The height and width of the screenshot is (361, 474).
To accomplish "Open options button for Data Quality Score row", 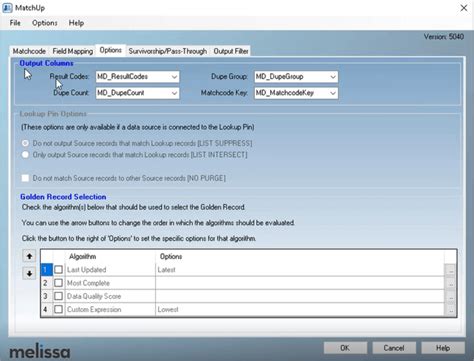I will point(450,296).
